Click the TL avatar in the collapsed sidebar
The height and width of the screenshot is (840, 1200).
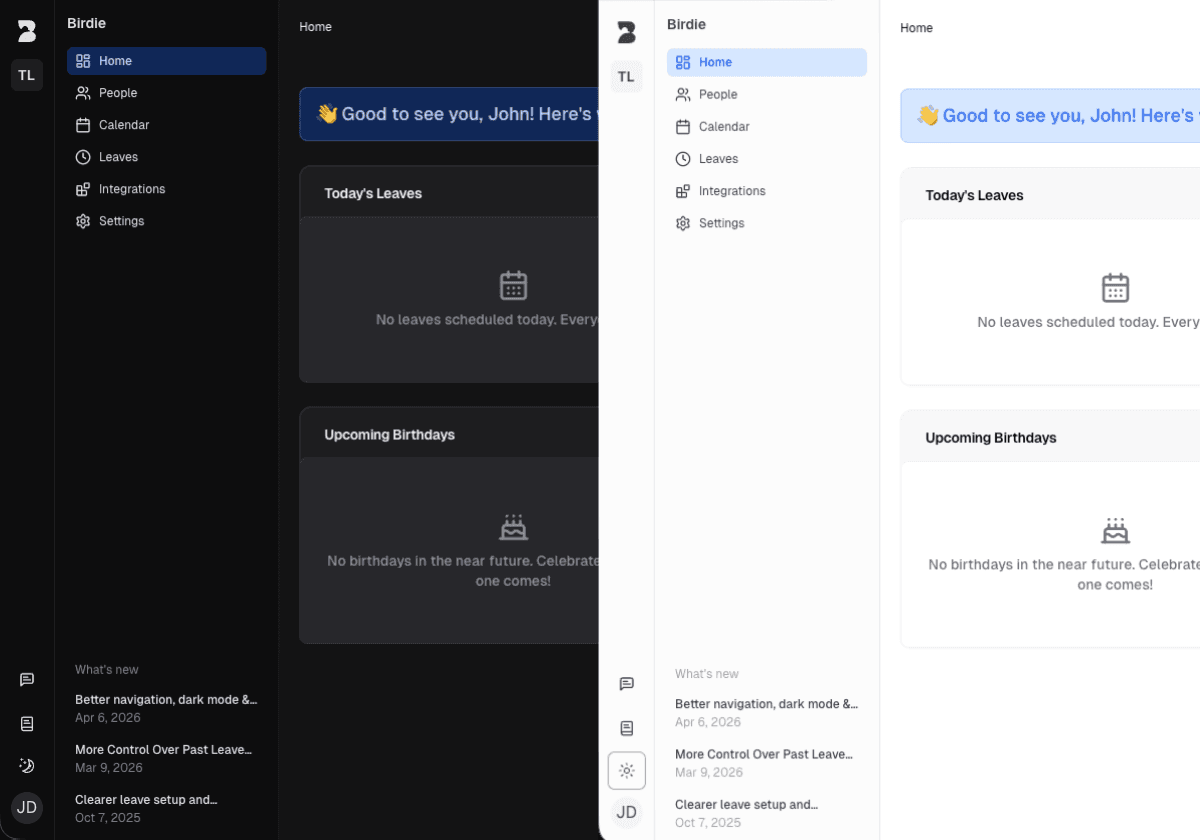point(26,74)
